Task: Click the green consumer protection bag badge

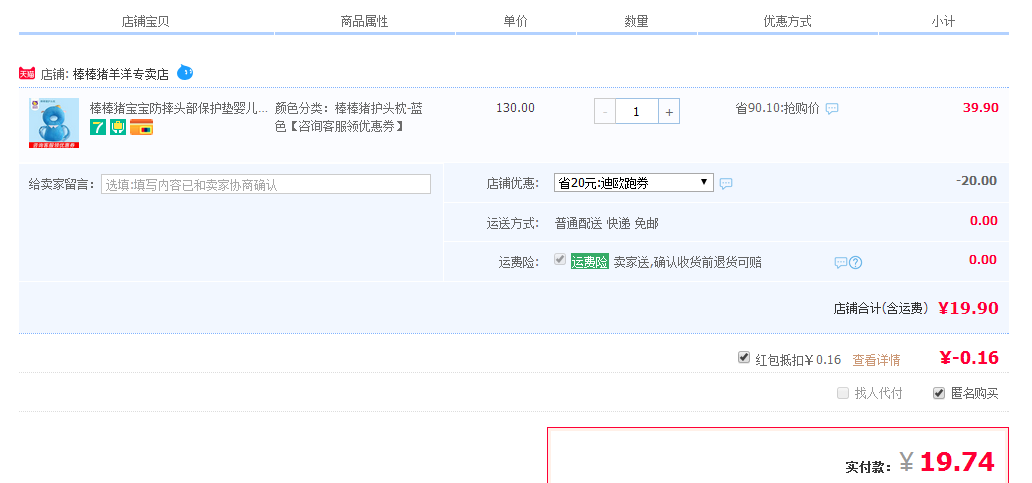Action: pos(118,127)
